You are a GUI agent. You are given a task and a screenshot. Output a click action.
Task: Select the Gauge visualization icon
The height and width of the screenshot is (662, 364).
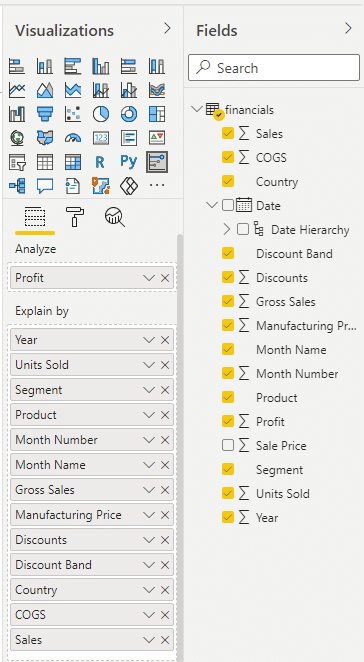coord(73,138)
